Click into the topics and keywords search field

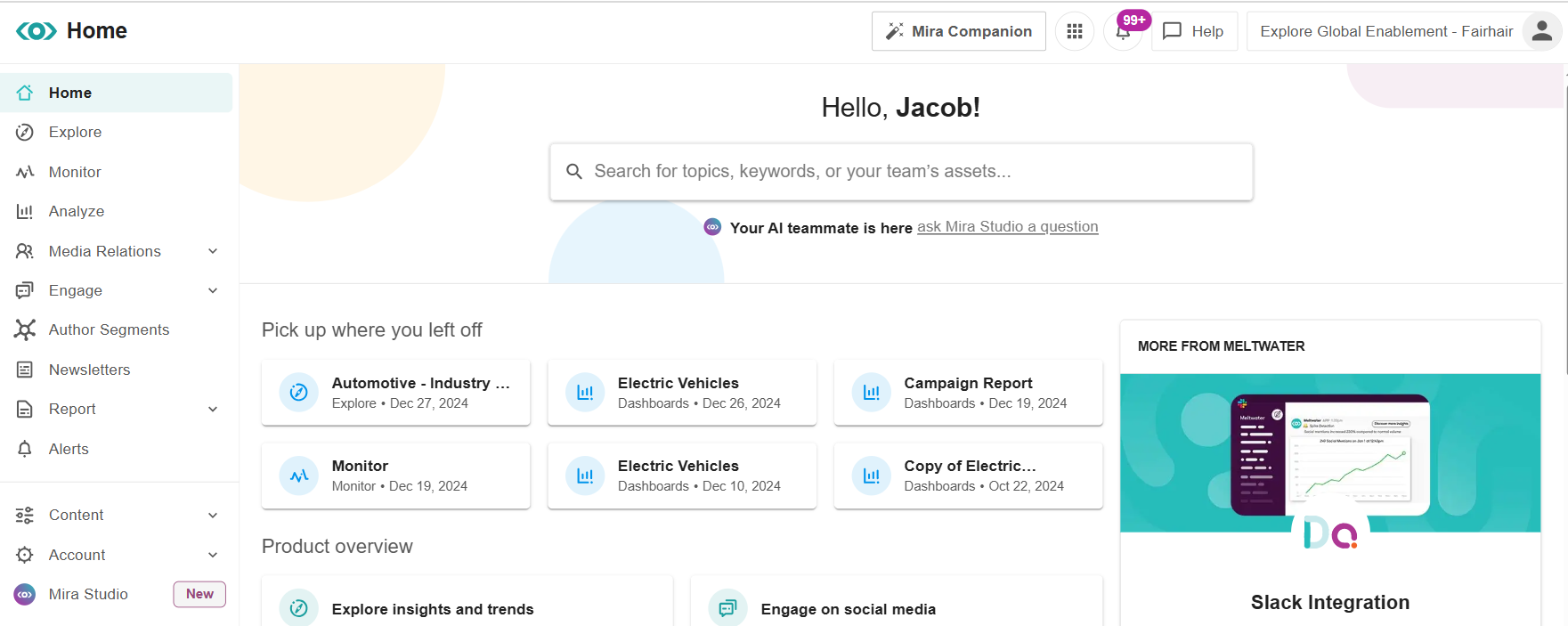tap(901, 172)
